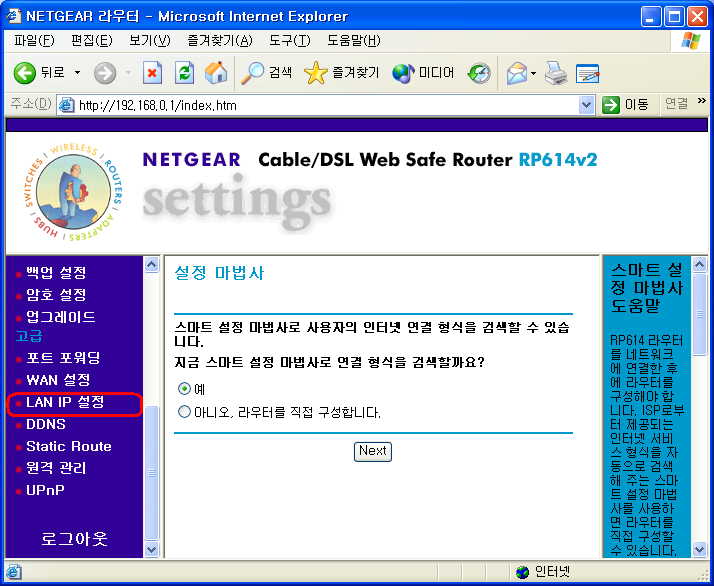Open the 암호 설정 sidebar link
The width and height of the screenshot is (714, 586).
tap(56, 295)
